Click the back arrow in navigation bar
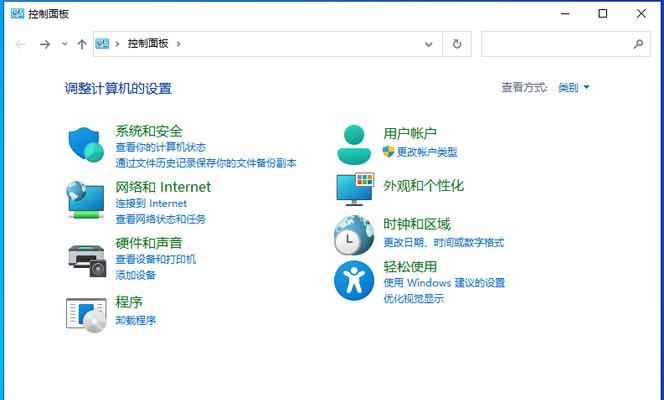This screenshot has width=664, height=400. [20, 44]
